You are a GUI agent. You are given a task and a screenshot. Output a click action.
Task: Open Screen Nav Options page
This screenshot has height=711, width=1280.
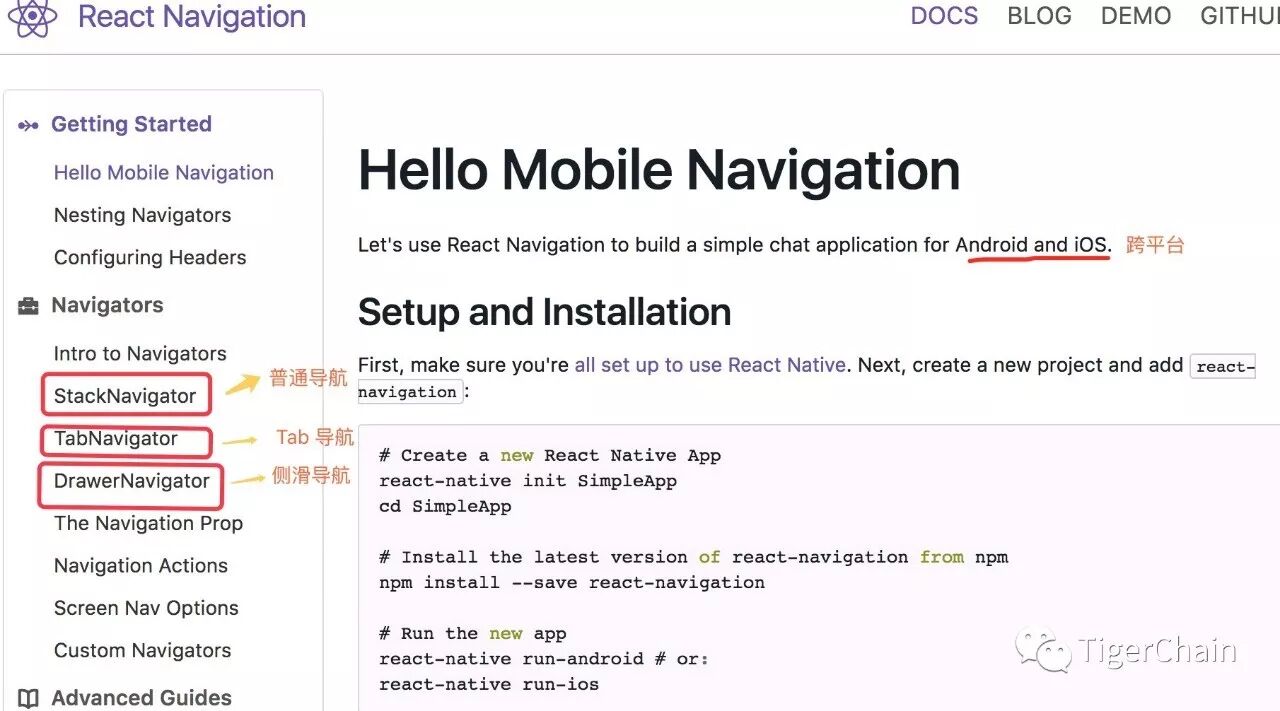[x=146, y=608]
